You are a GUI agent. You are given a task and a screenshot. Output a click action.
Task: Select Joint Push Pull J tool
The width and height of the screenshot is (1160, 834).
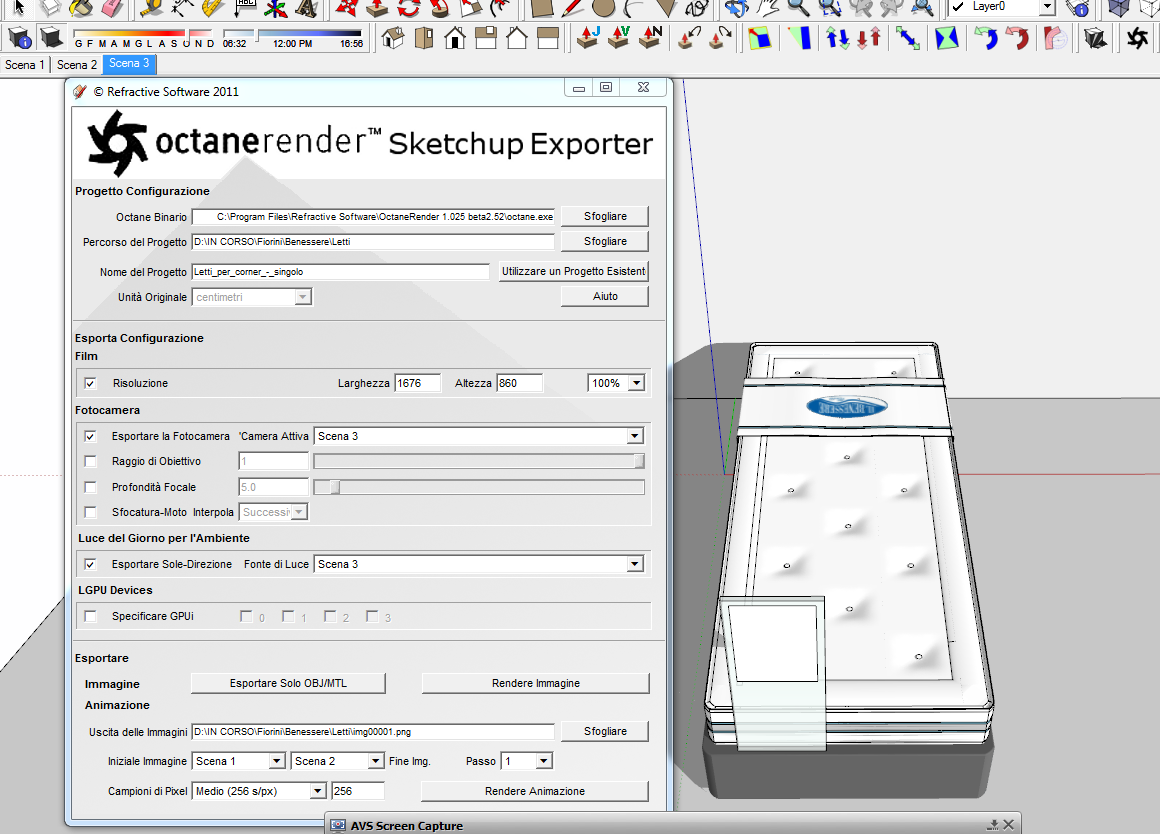tap(588, 37)
